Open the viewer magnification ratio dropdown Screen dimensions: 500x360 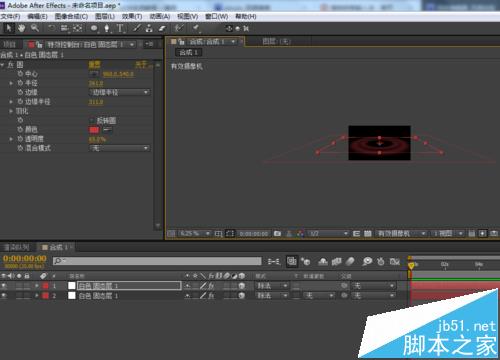pyautogui.click(x=195, y=234)
